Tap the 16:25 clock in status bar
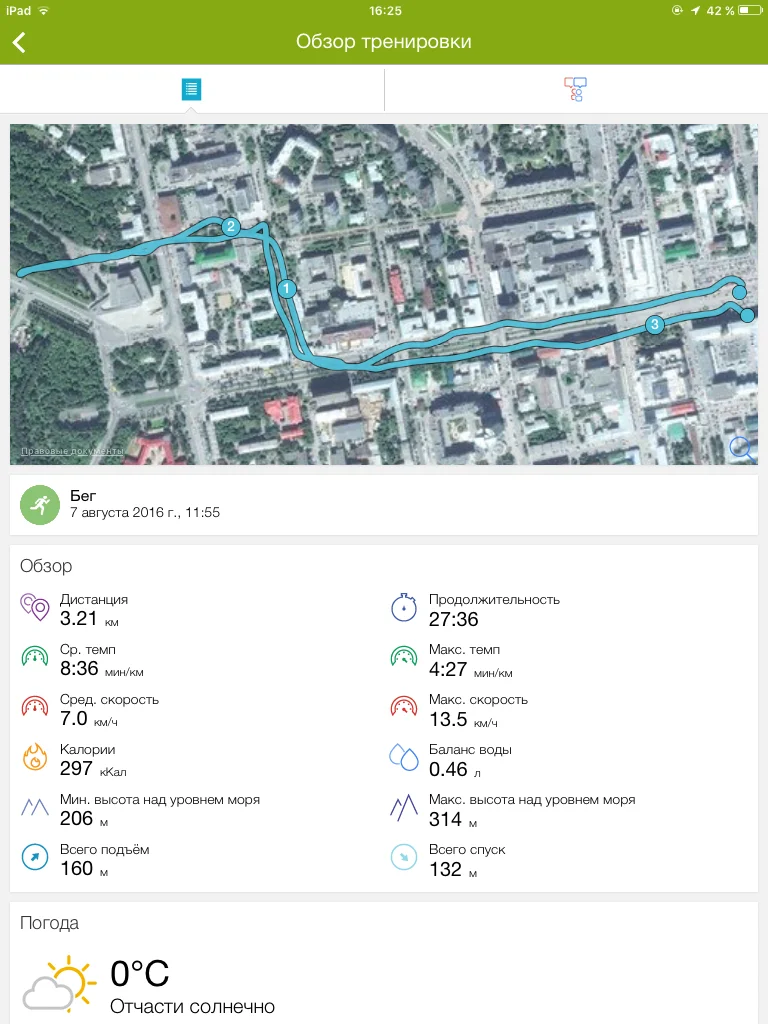Screen dimensions: 768x1024 [x=385, y=10]
